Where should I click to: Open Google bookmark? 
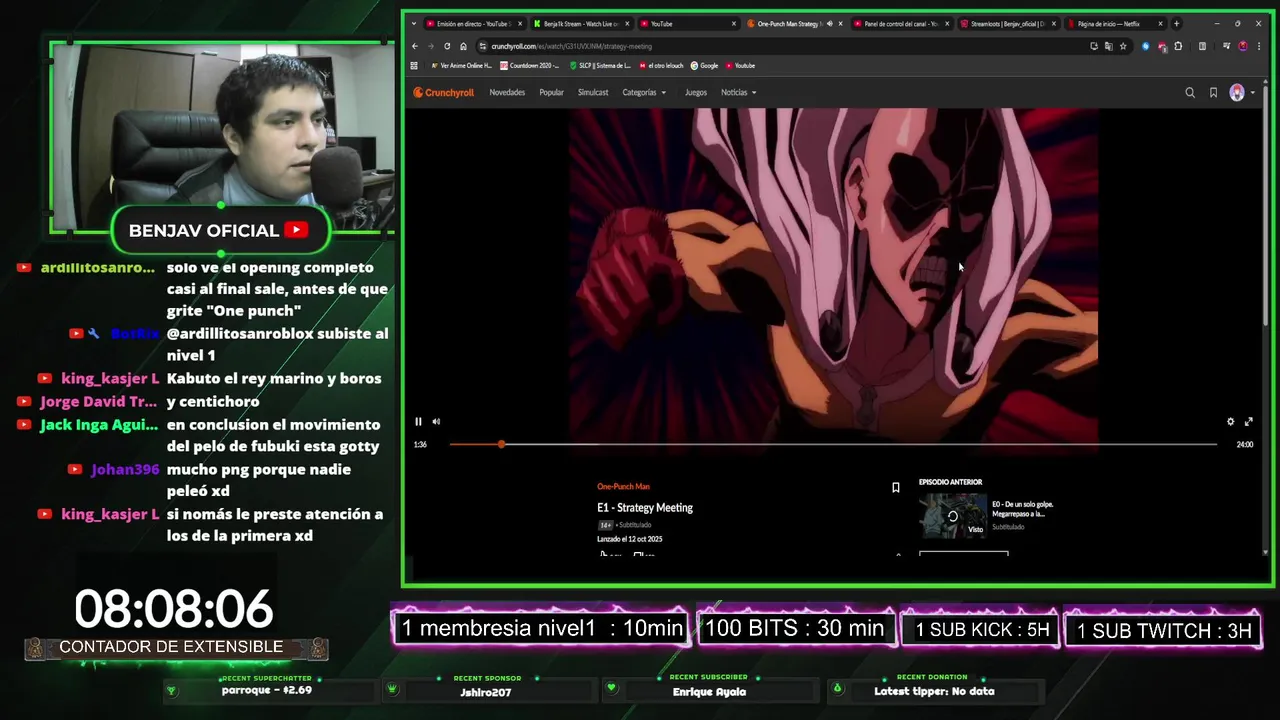pyautogui.click(x=704, y=66)
